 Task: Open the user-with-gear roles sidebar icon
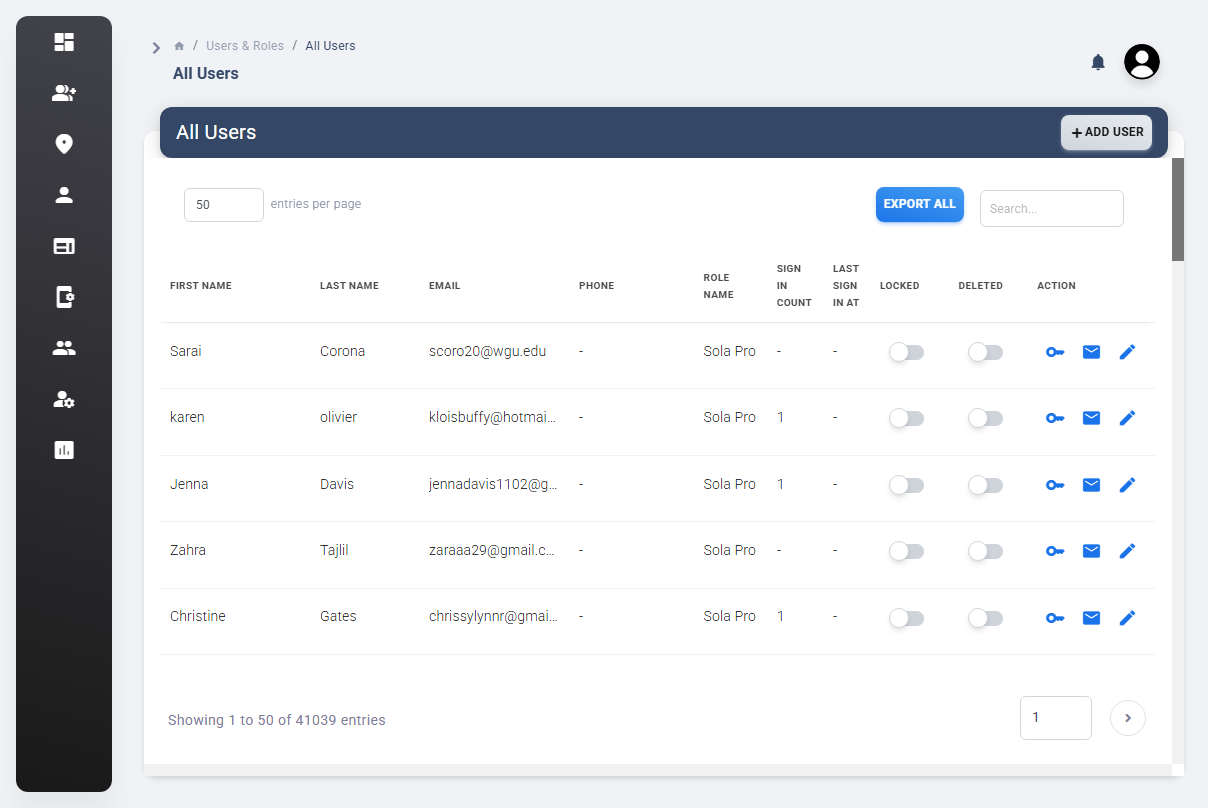coord(64,399)
